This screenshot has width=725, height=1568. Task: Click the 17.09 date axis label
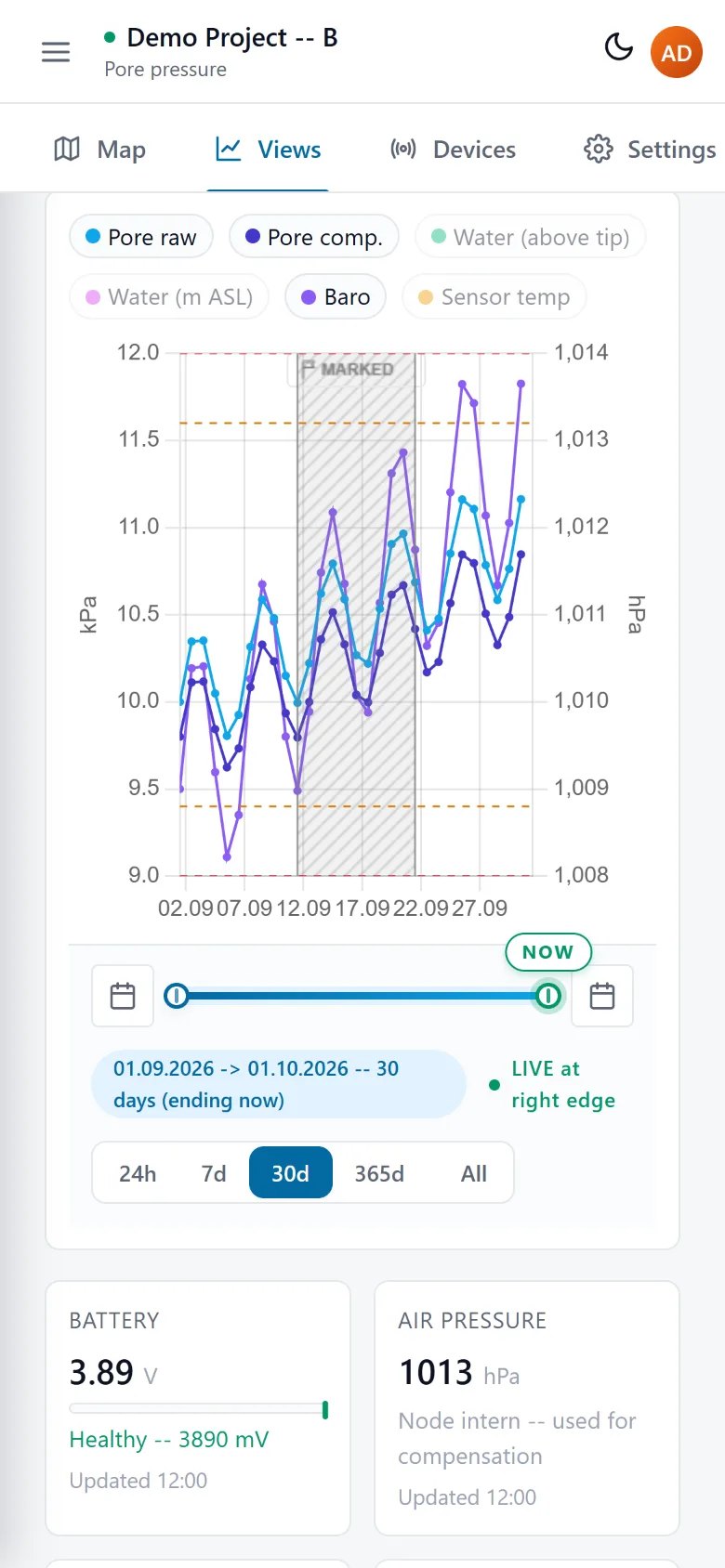click(x=362, y=908)
